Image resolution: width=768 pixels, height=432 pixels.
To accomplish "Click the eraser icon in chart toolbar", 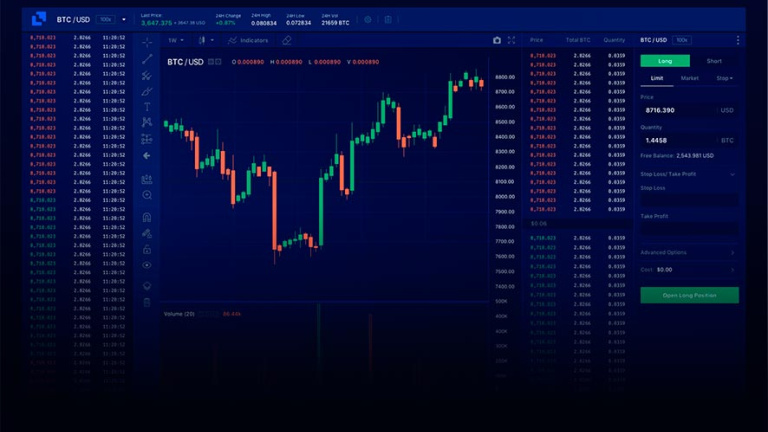I will pos(287,40).
